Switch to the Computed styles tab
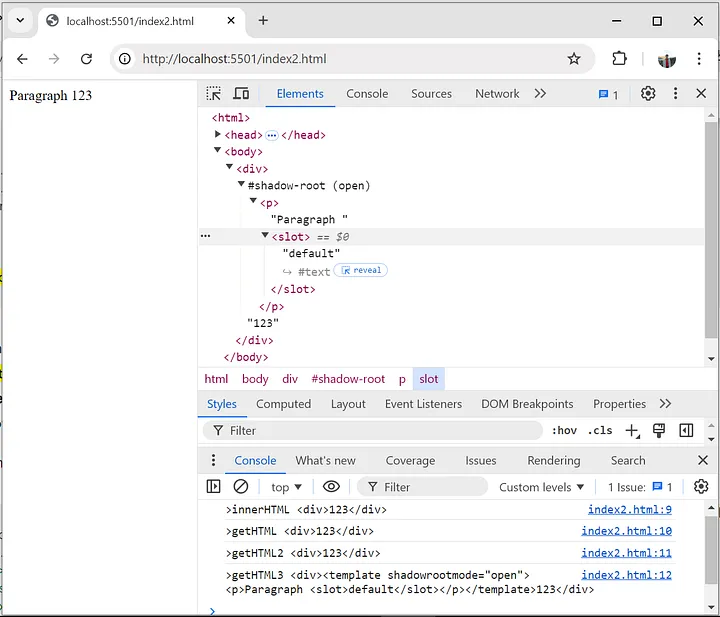 (x=283, y=404)
